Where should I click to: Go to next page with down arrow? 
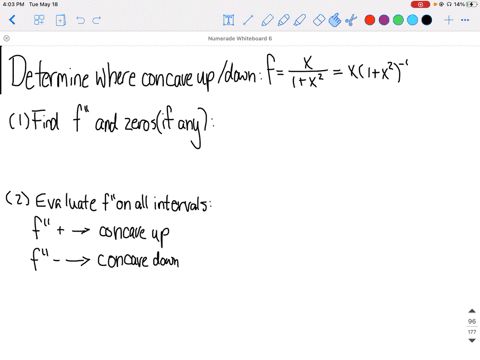(472, 340)
